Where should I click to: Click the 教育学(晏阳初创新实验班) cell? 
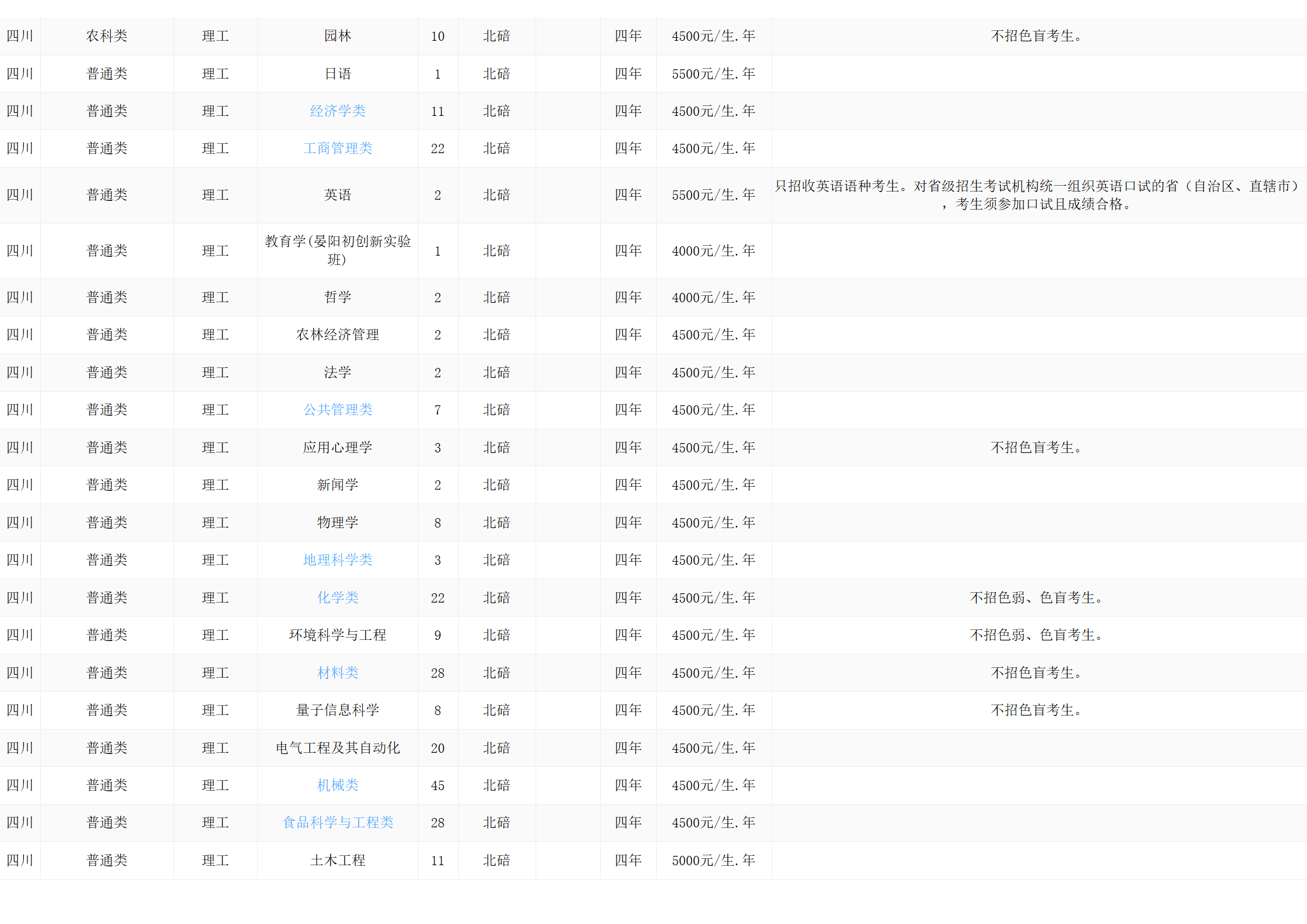tap(338, 250)
